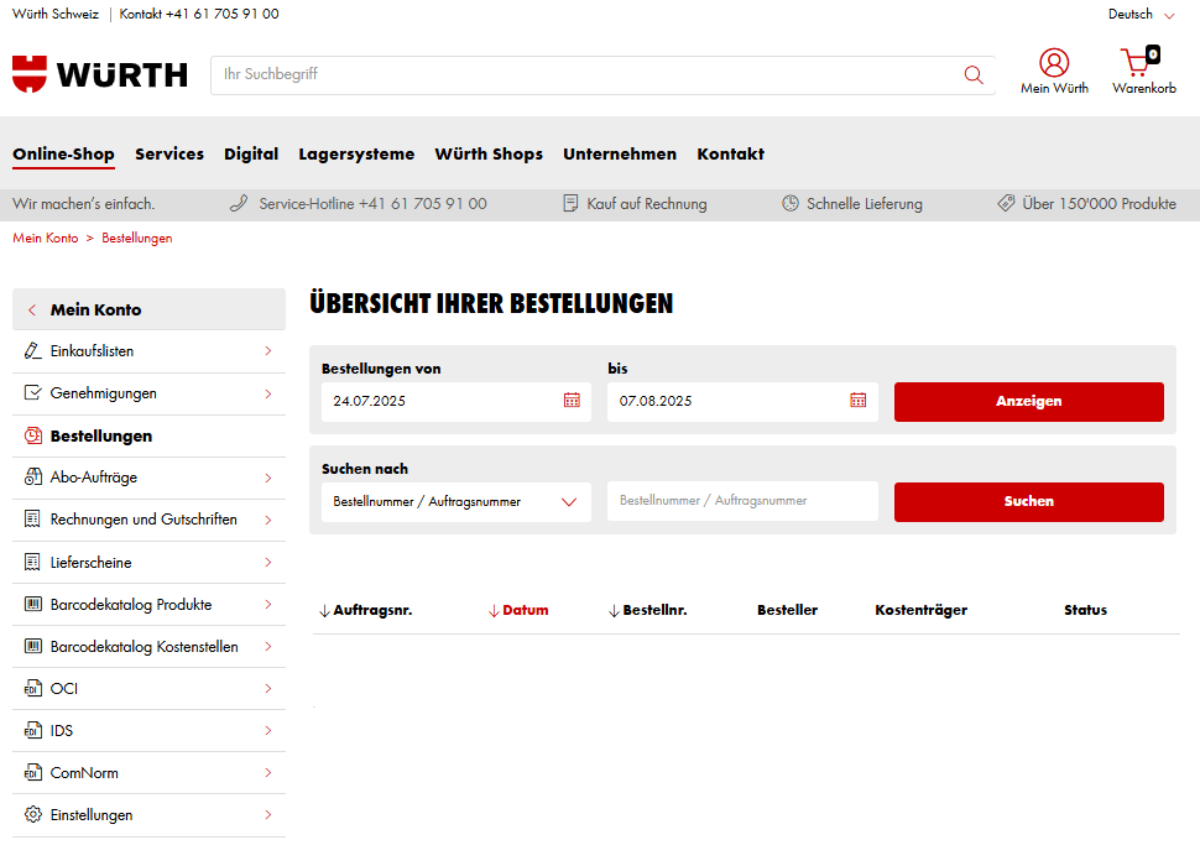Follow the Bestellungen breadcrumb link

(137, 238)
